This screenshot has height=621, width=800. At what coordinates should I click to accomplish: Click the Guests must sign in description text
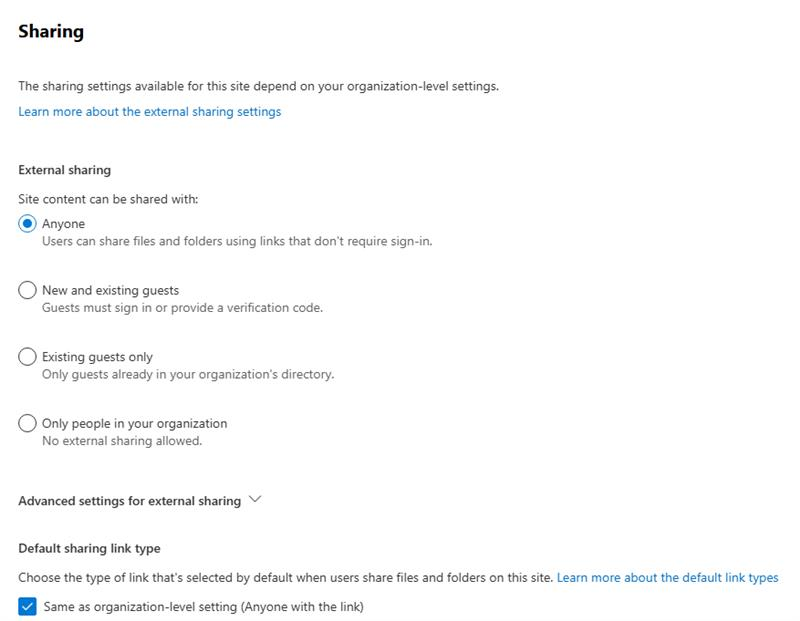pyautogui.click(x=182, y=308)
